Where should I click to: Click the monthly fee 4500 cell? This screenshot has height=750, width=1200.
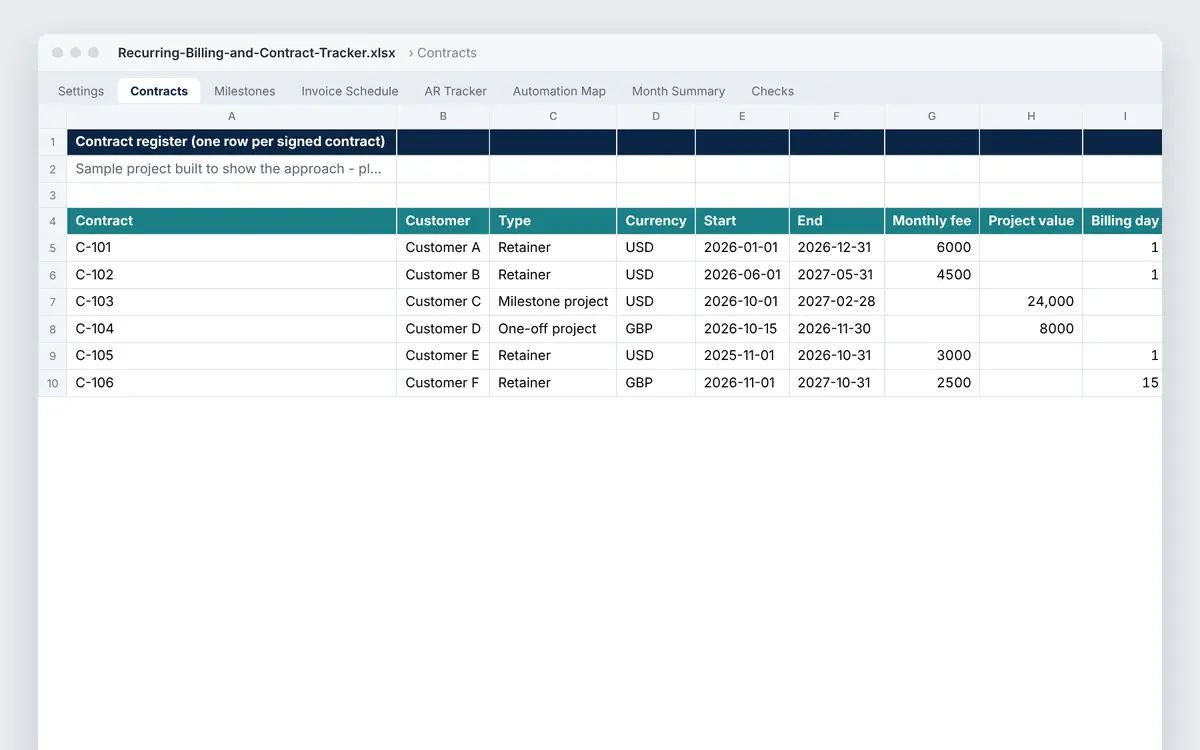point(932,275)
